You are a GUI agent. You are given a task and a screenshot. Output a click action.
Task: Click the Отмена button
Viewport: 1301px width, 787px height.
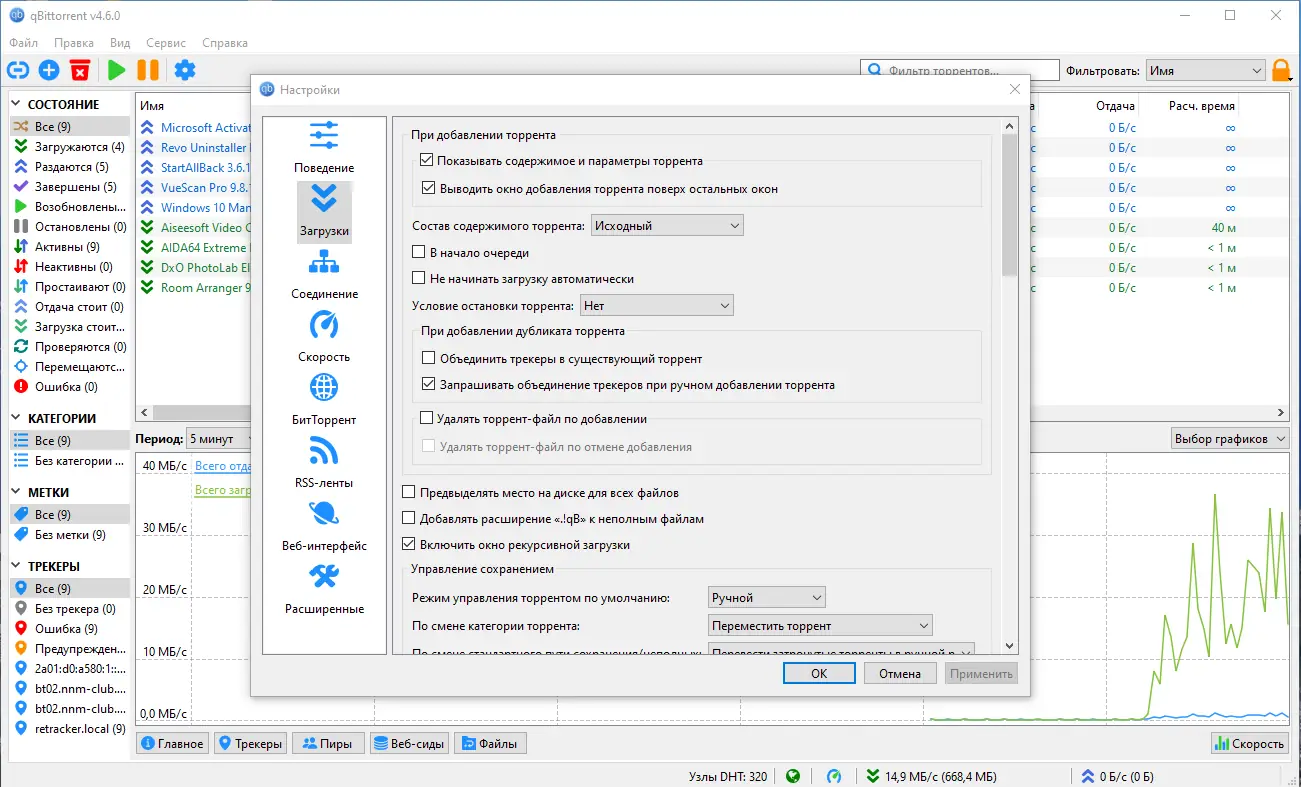[x=899, y=673]
